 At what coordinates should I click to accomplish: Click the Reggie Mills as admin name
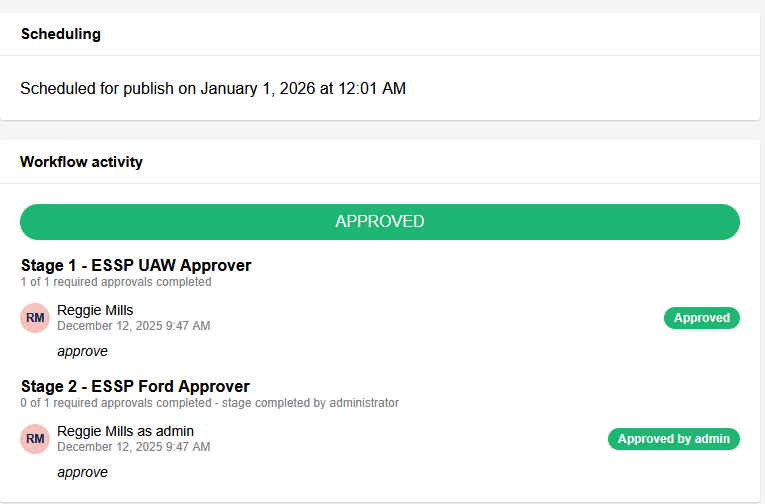125,431
